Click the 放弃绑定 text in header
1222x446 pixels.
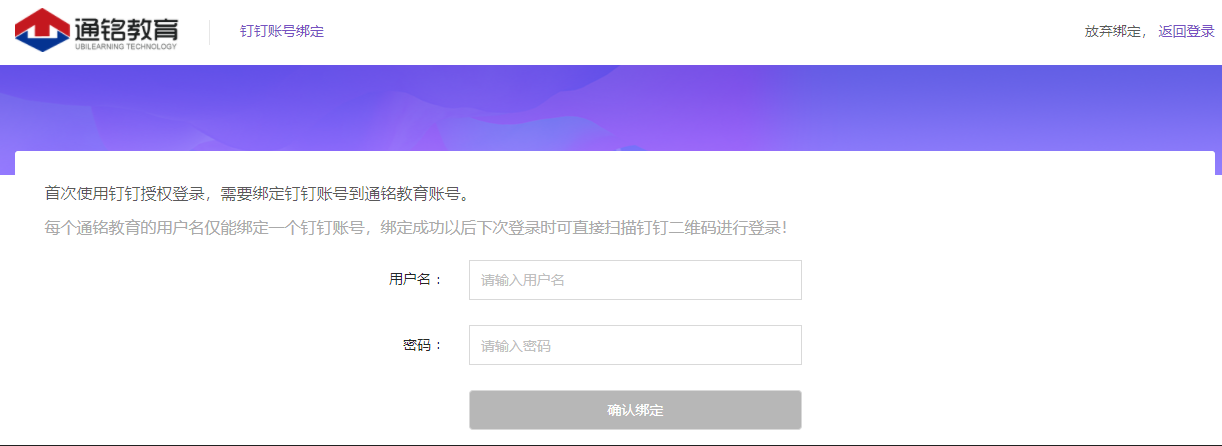pyautogui.click(x=1112, y=31)
